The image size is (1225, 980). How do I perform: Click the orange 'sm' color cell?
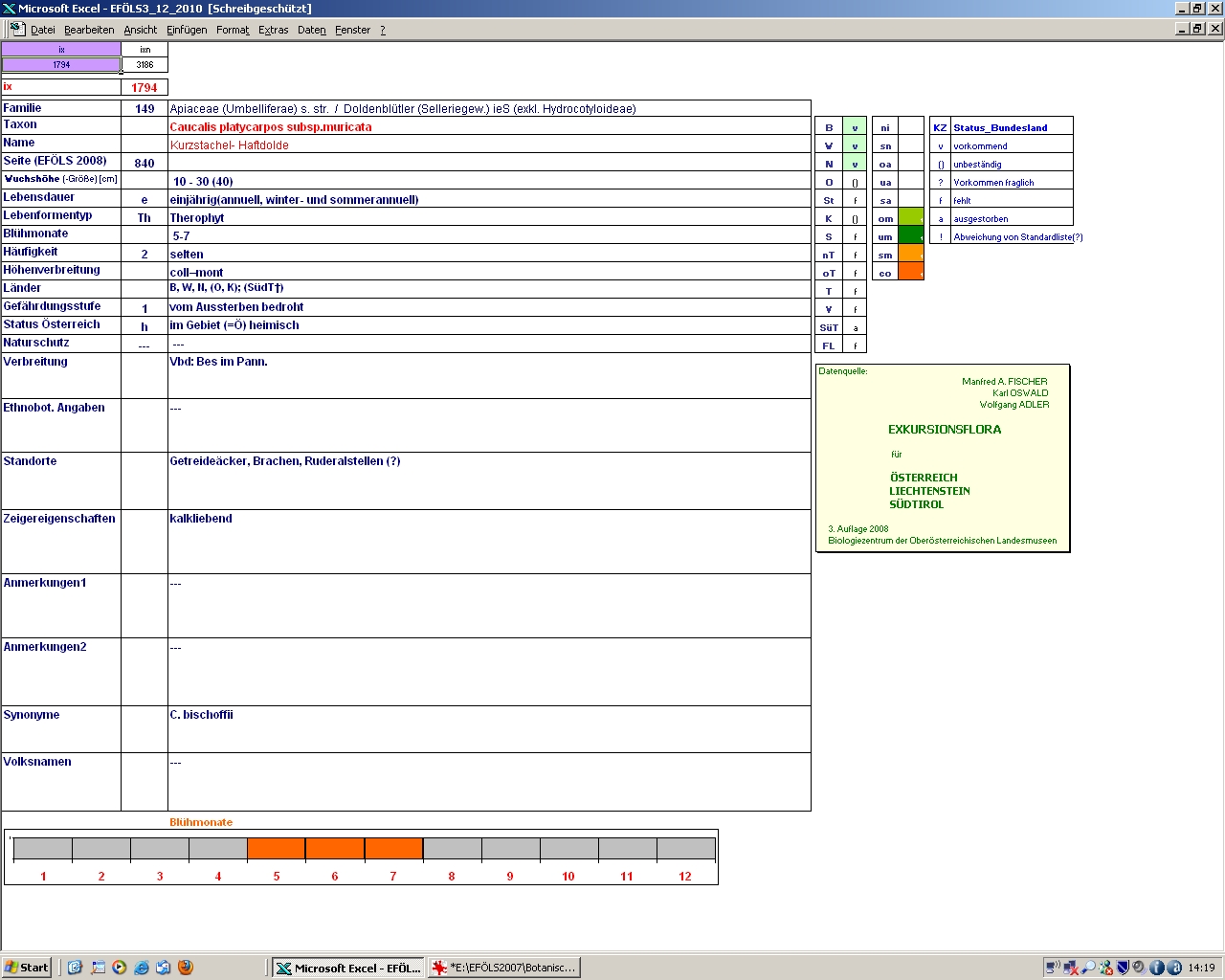click(x=911, y=255)
